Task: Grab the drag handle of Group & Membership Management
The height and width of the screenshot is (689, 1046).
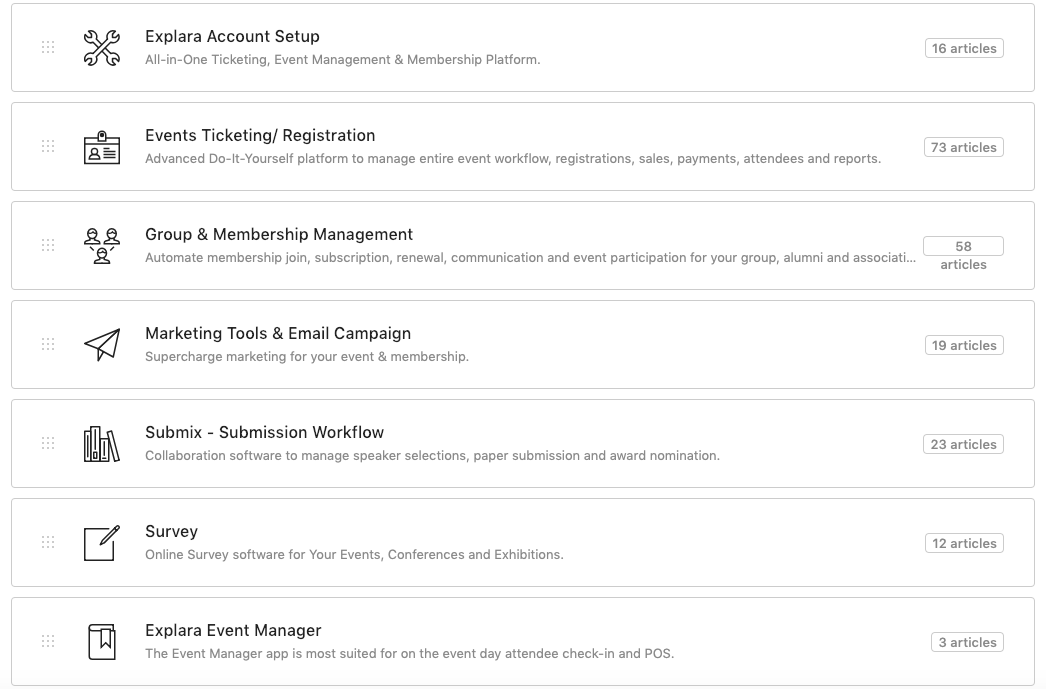Action: pyautogui.click(x=48, y=245)
